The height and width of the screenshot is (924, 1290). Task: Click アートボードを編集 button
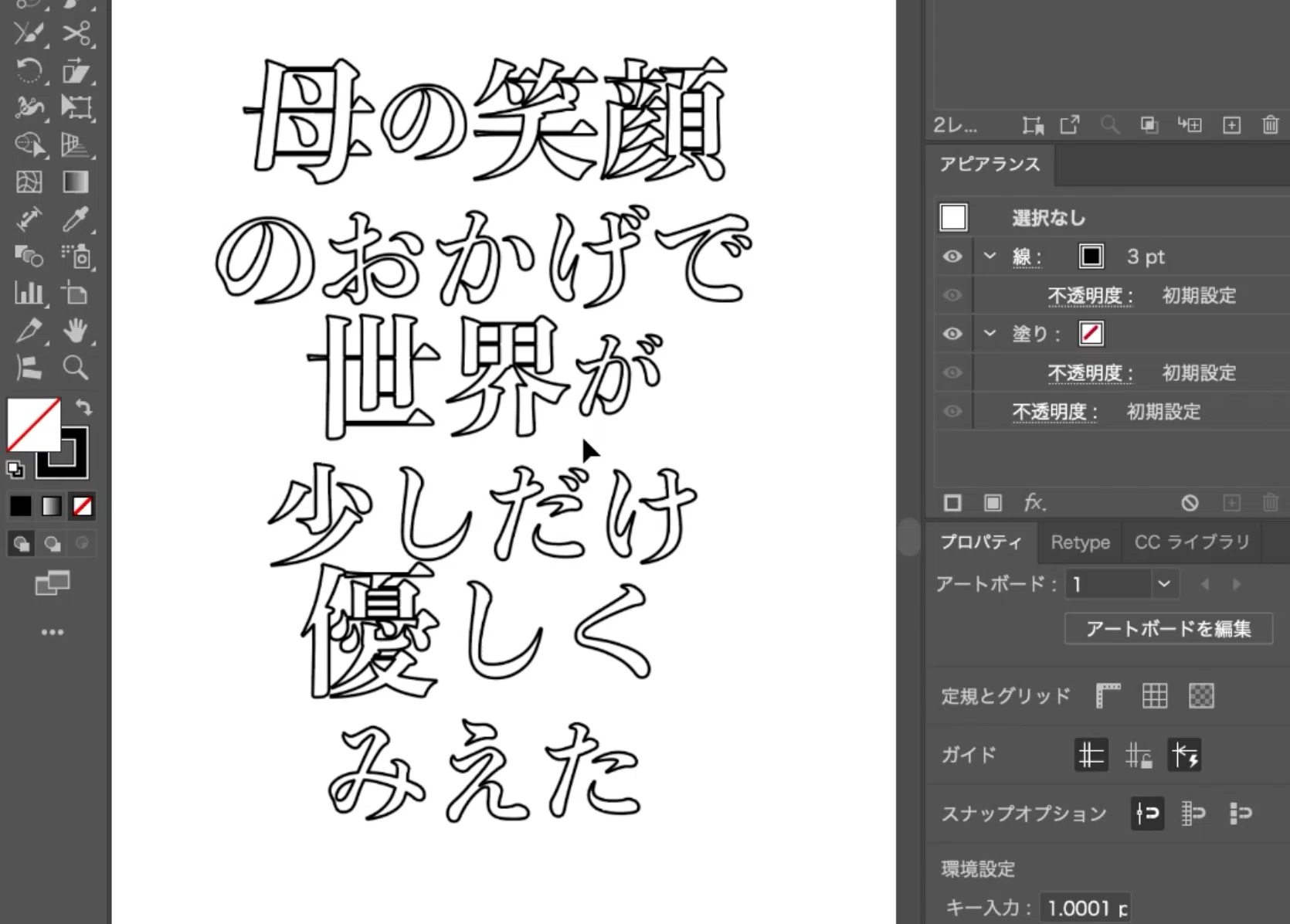[1169, 629]
